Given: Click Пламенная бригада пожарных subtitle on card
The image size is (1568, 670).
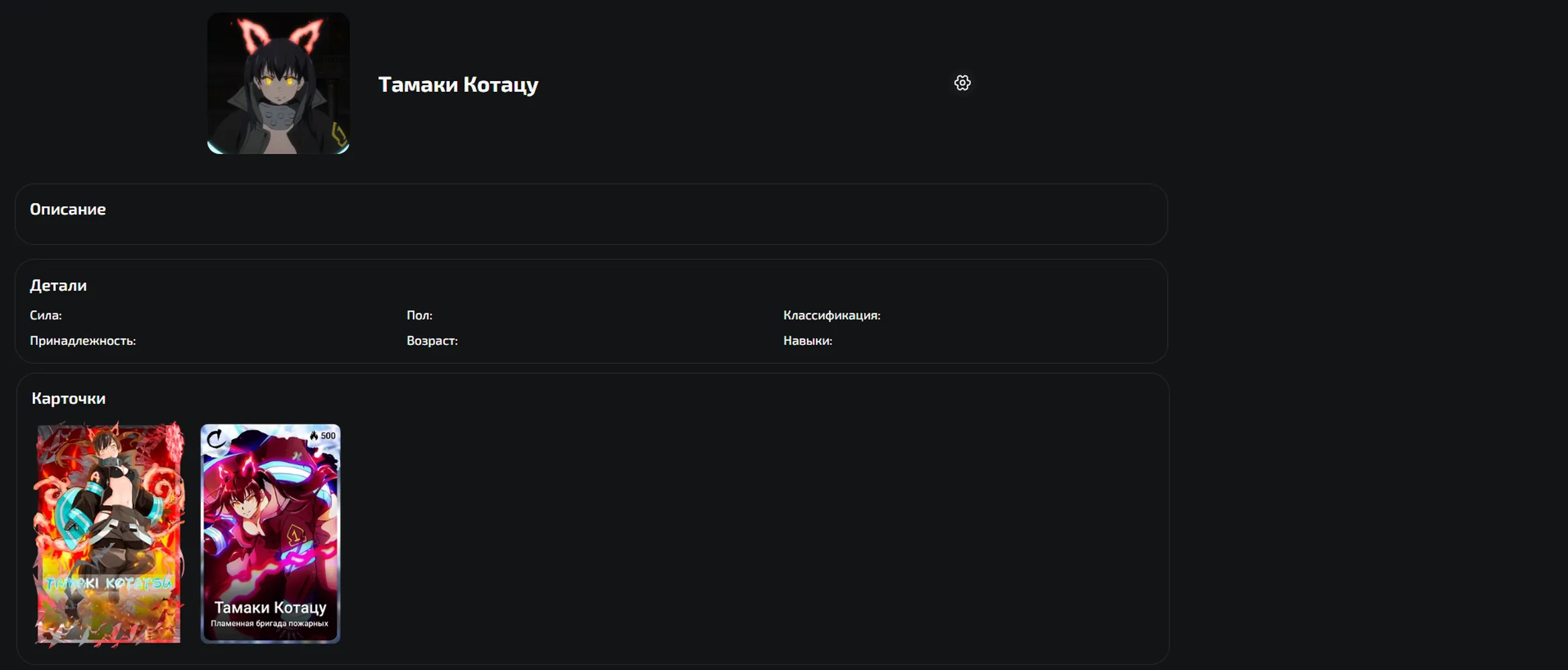Looking at the screenshot, I should (269, 624).
